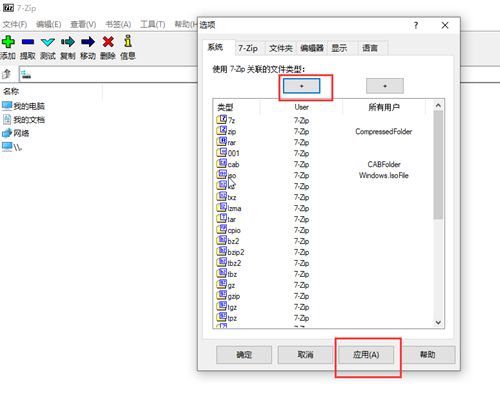
Task: Click the red X Delete (删除) icon
Action: pos(108,42)
